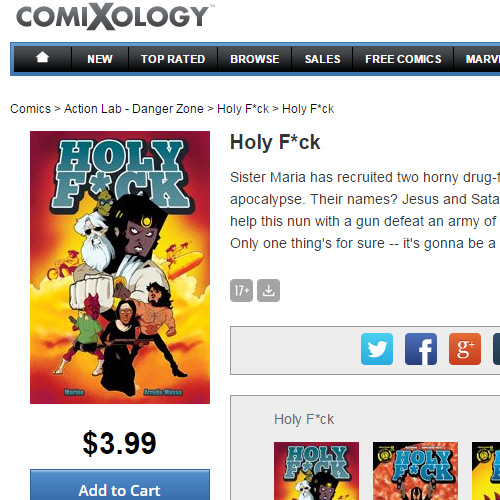Open the MARVEL menu item
The image size is (500, 500).
483,59
